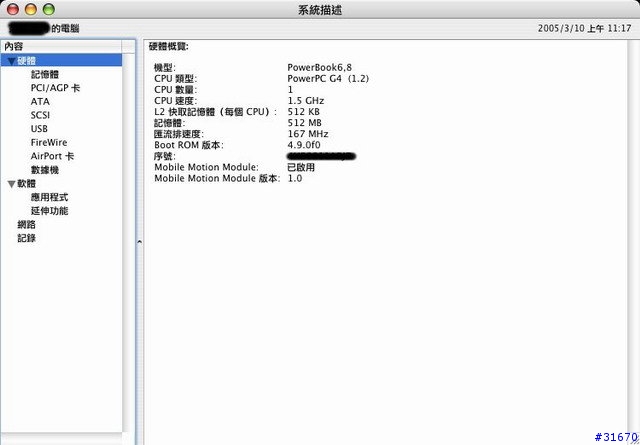
Task: Click the 167 MHz bus speed value
Action: 308,134
